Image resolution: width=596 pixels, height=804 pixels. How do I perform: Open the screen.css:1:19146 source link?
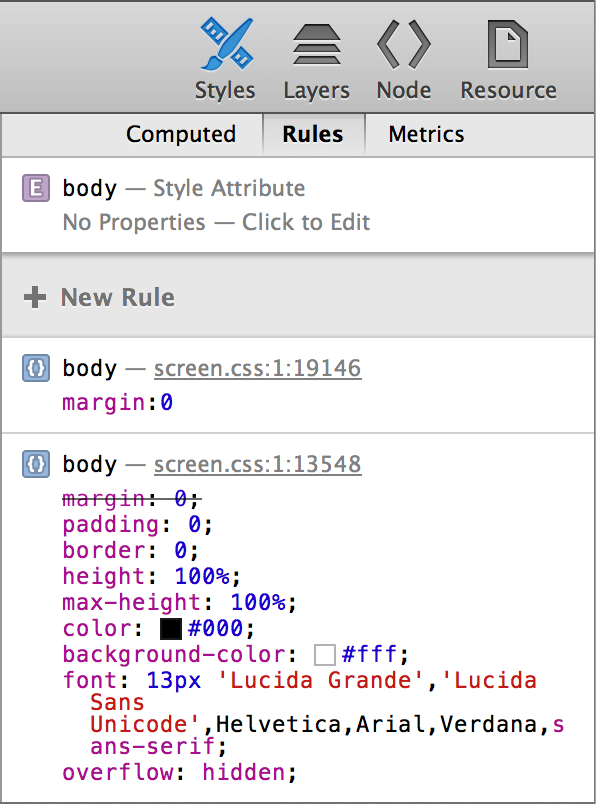pos(257,368)
